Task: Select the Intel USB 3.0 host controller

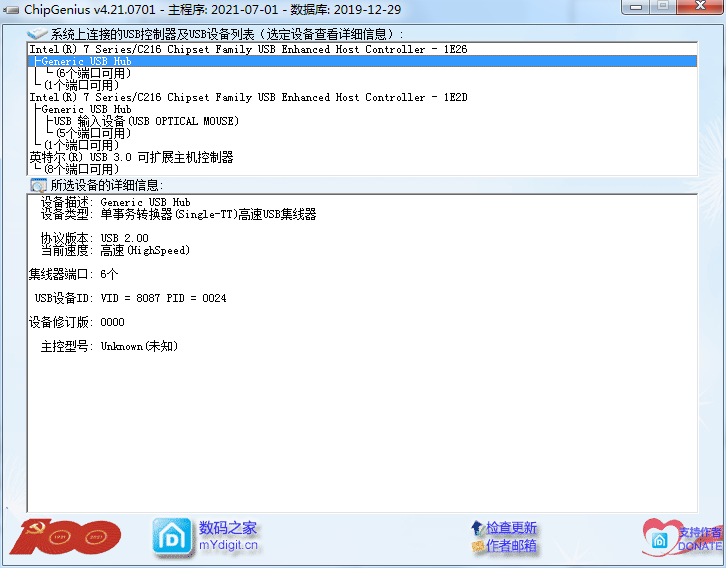Action: click(131, 157)
